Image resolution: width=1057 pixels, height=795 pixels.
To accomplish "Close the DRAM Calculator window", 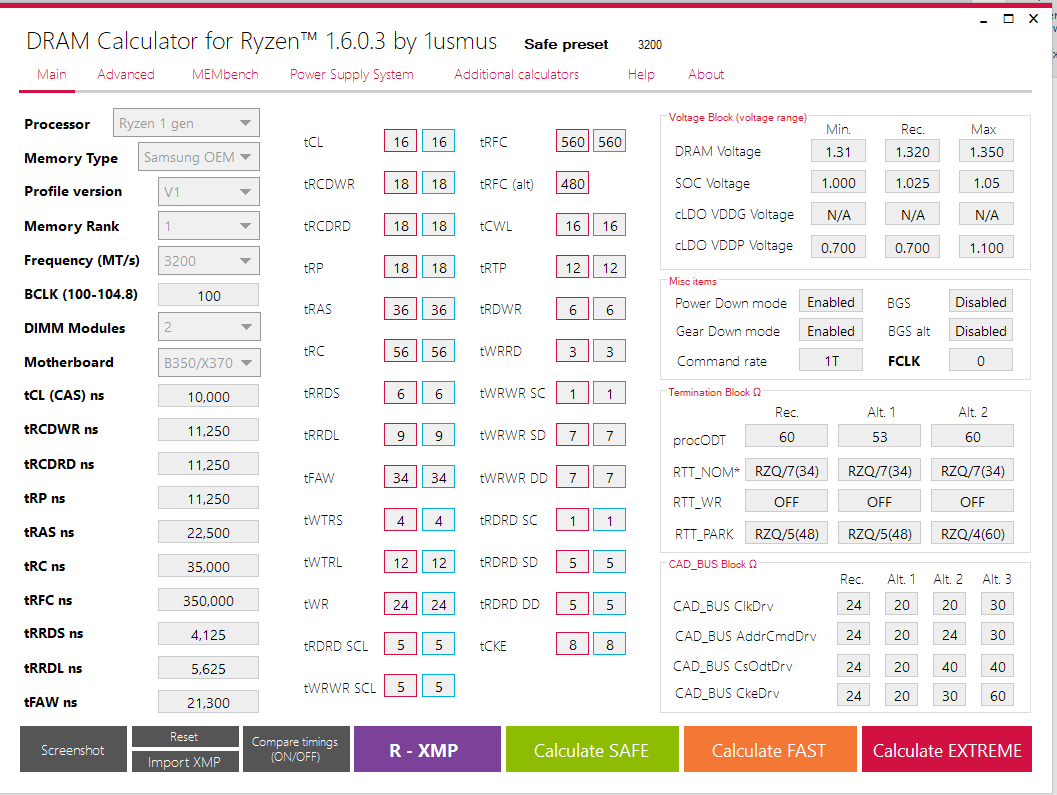I will coord(1033,19).
